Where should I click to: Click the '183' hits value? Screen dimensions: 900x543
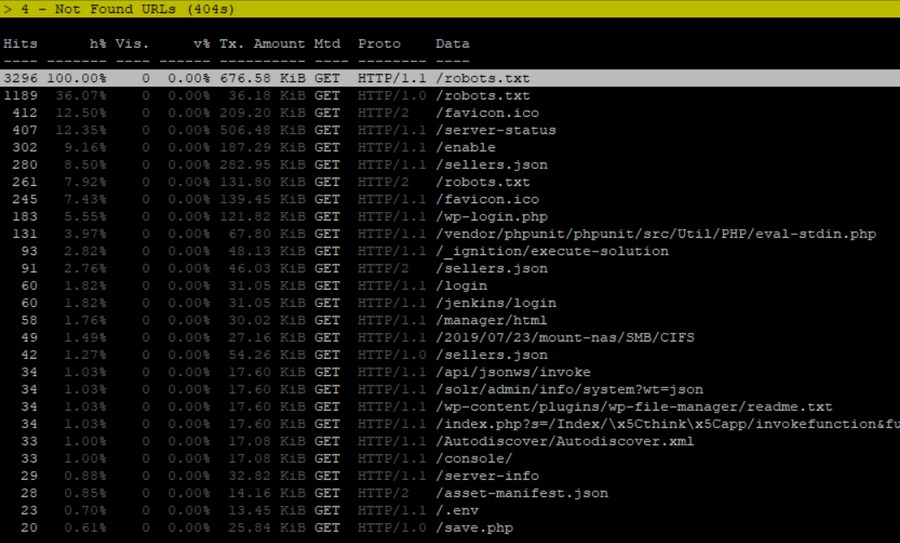(25, 216)
